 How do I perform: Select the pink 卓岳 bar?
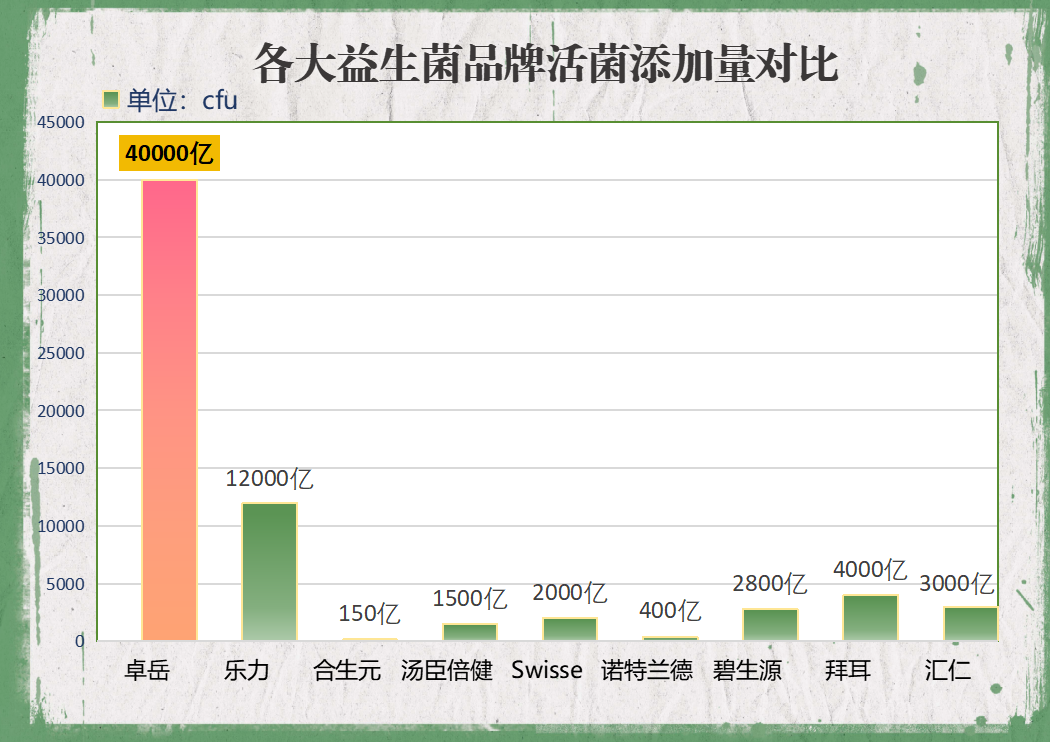[x=169, y=410]
